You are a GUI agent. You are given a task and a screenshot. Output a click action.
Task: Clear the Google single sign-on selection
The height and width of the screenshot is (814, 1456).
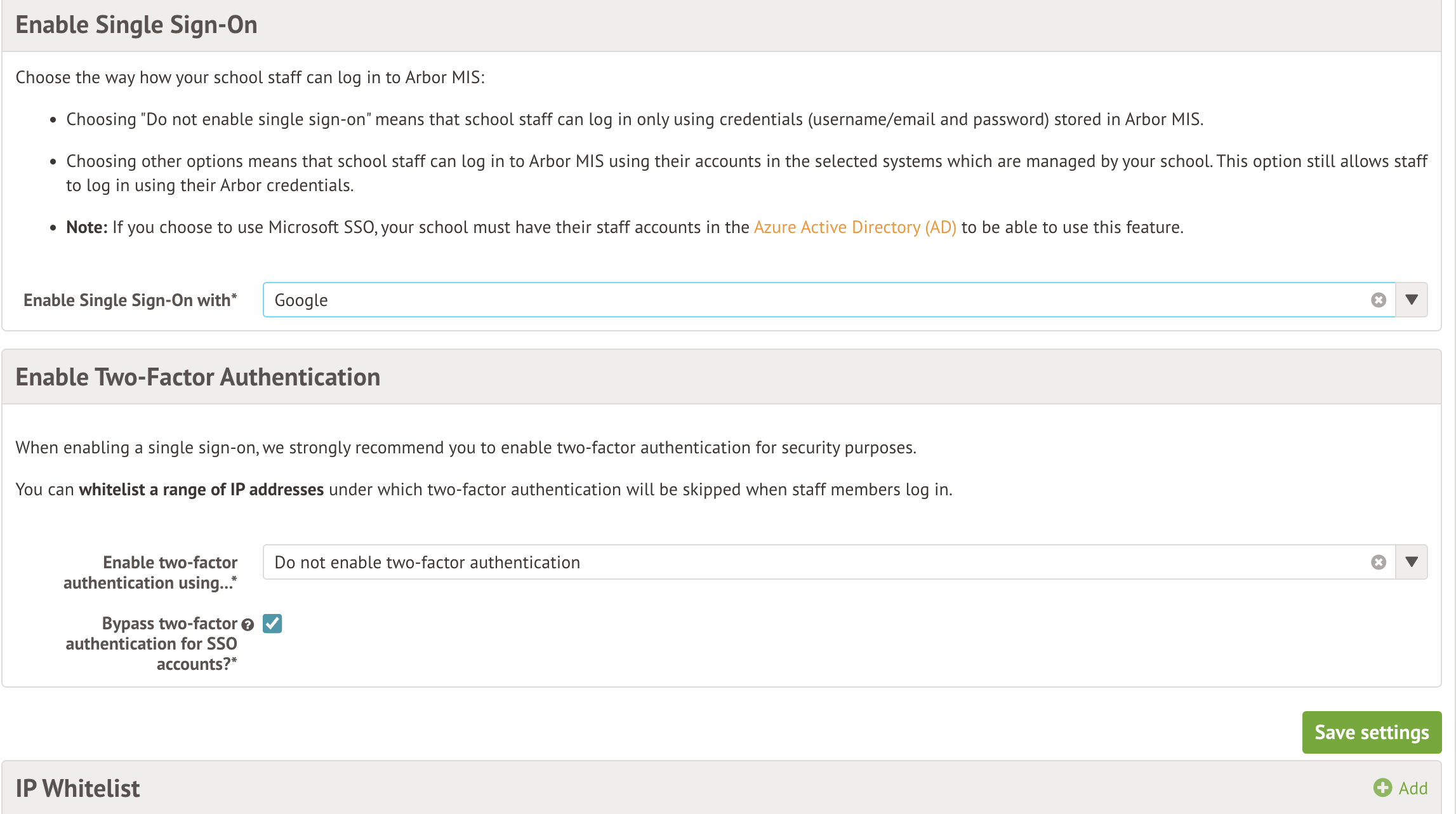(1378, 300)
